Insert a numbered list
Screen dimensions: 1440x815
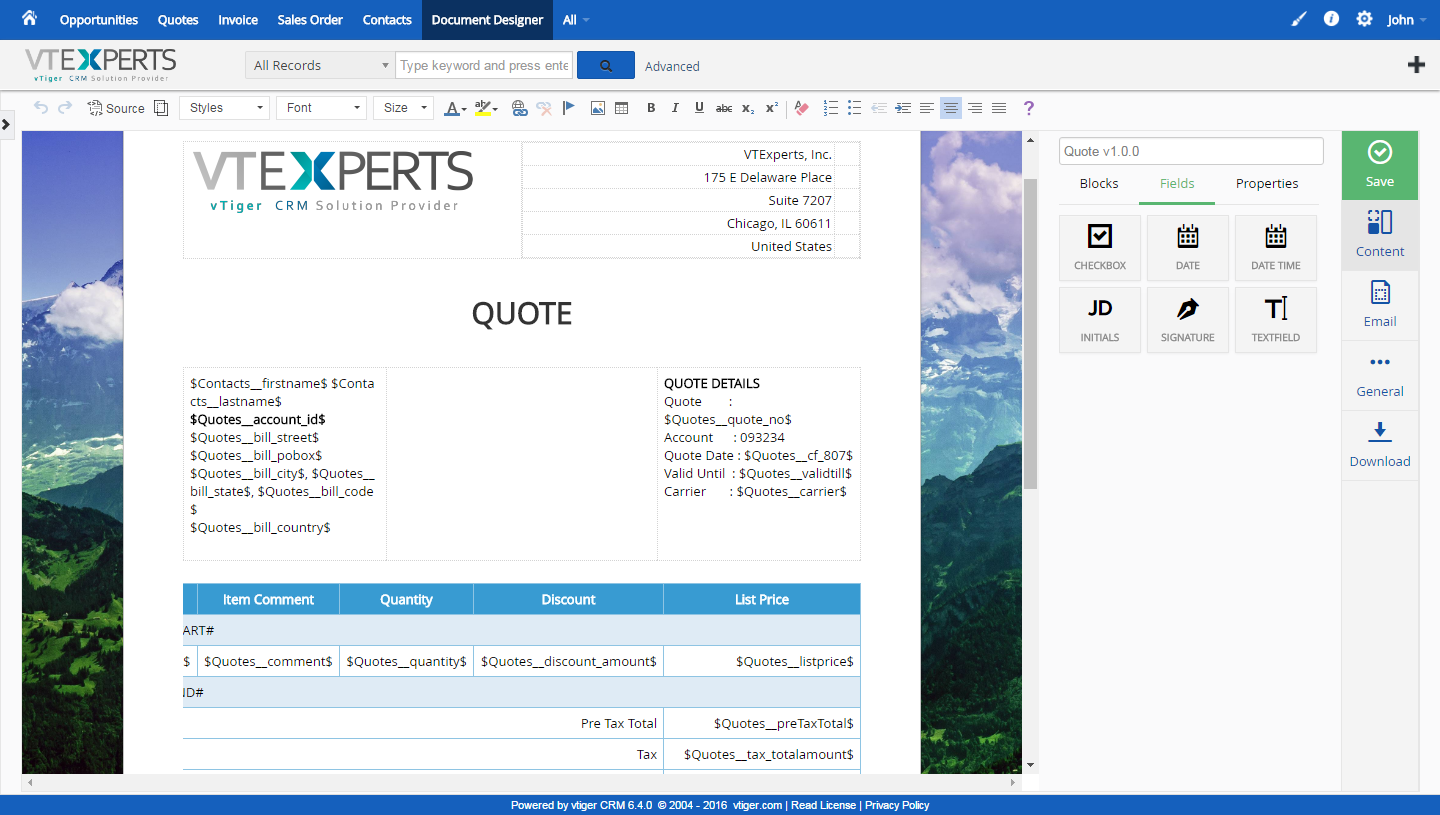[x=830, y=108]
